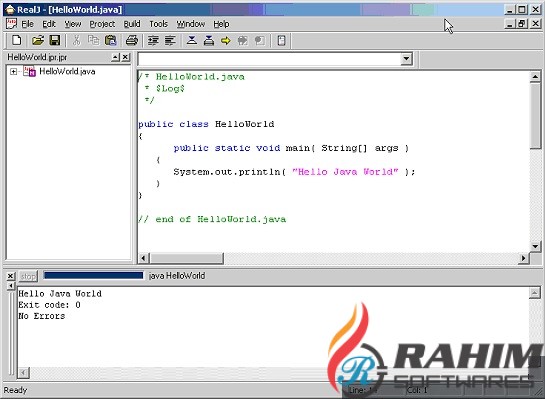Open the View menu
The width and height of the screenshot is (545, 399).
pos(73,24)
